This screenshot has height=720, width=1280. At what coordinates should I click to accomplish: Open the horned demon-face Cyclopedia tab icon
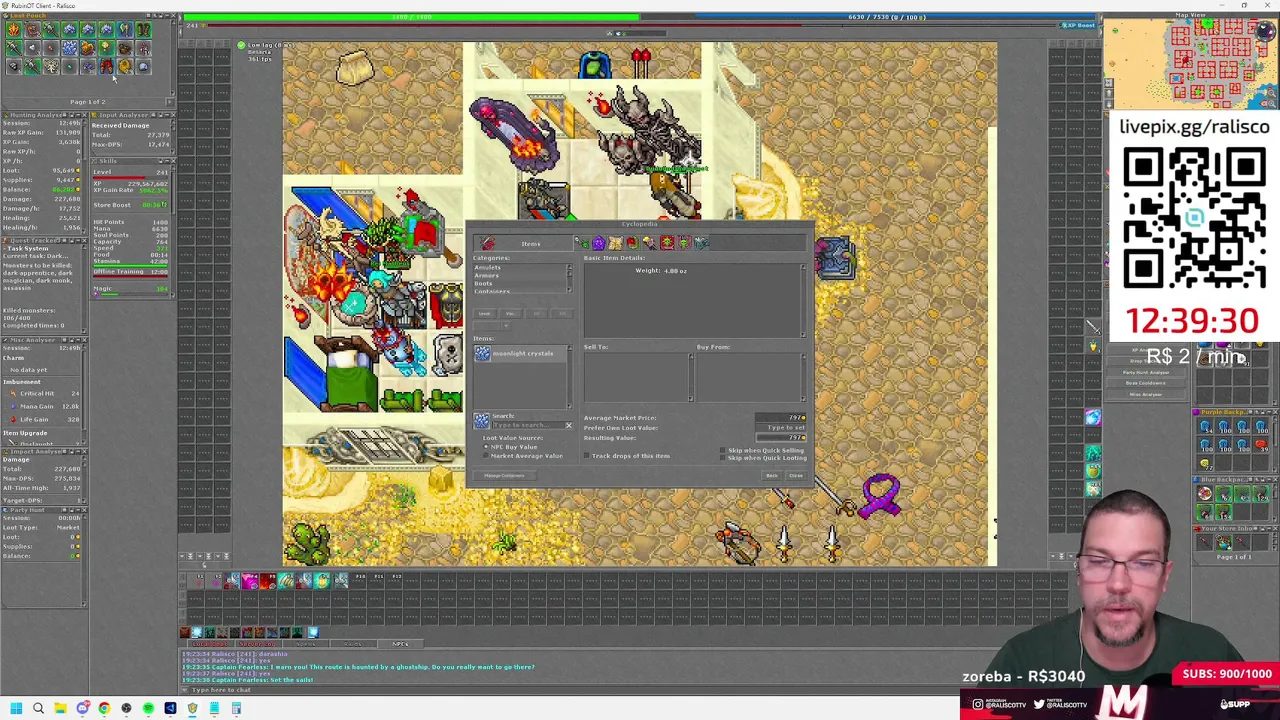tap(684, 243)
